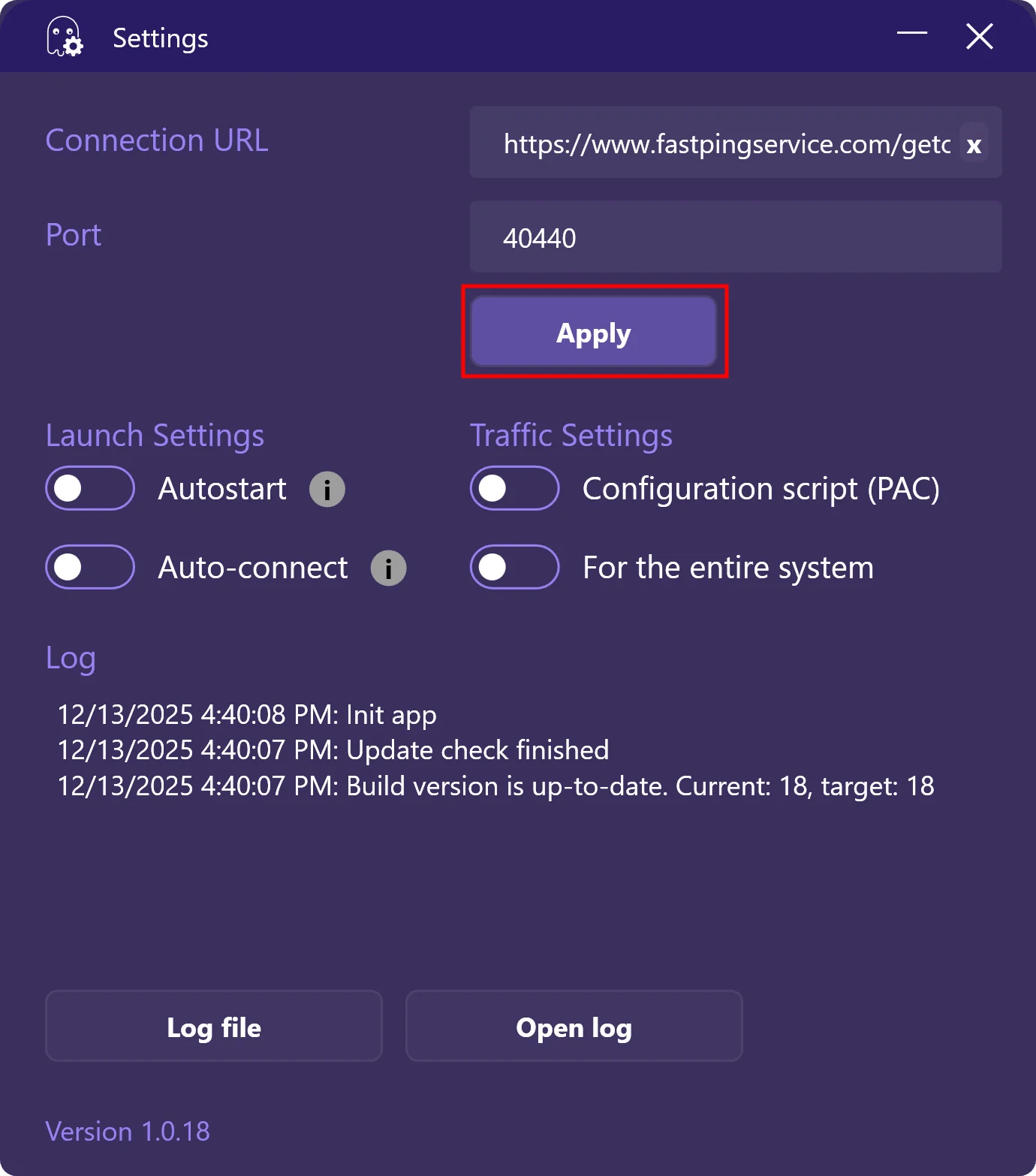Click the ghost gear Settings app icon
Screen dimensions: 1036x1176
65,37
